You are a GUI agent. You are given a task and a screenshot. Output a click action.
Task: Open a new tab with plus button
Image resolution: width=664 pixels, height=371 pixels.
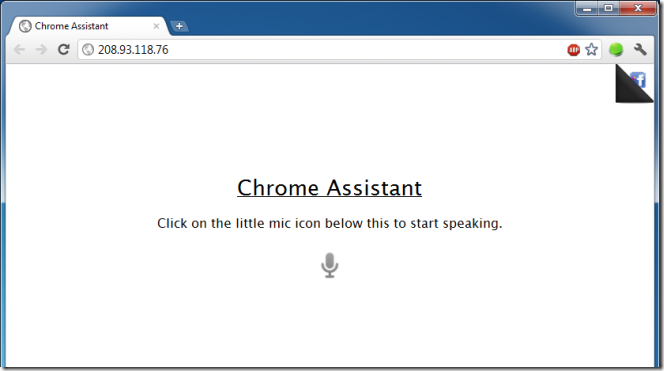point(179,26)
